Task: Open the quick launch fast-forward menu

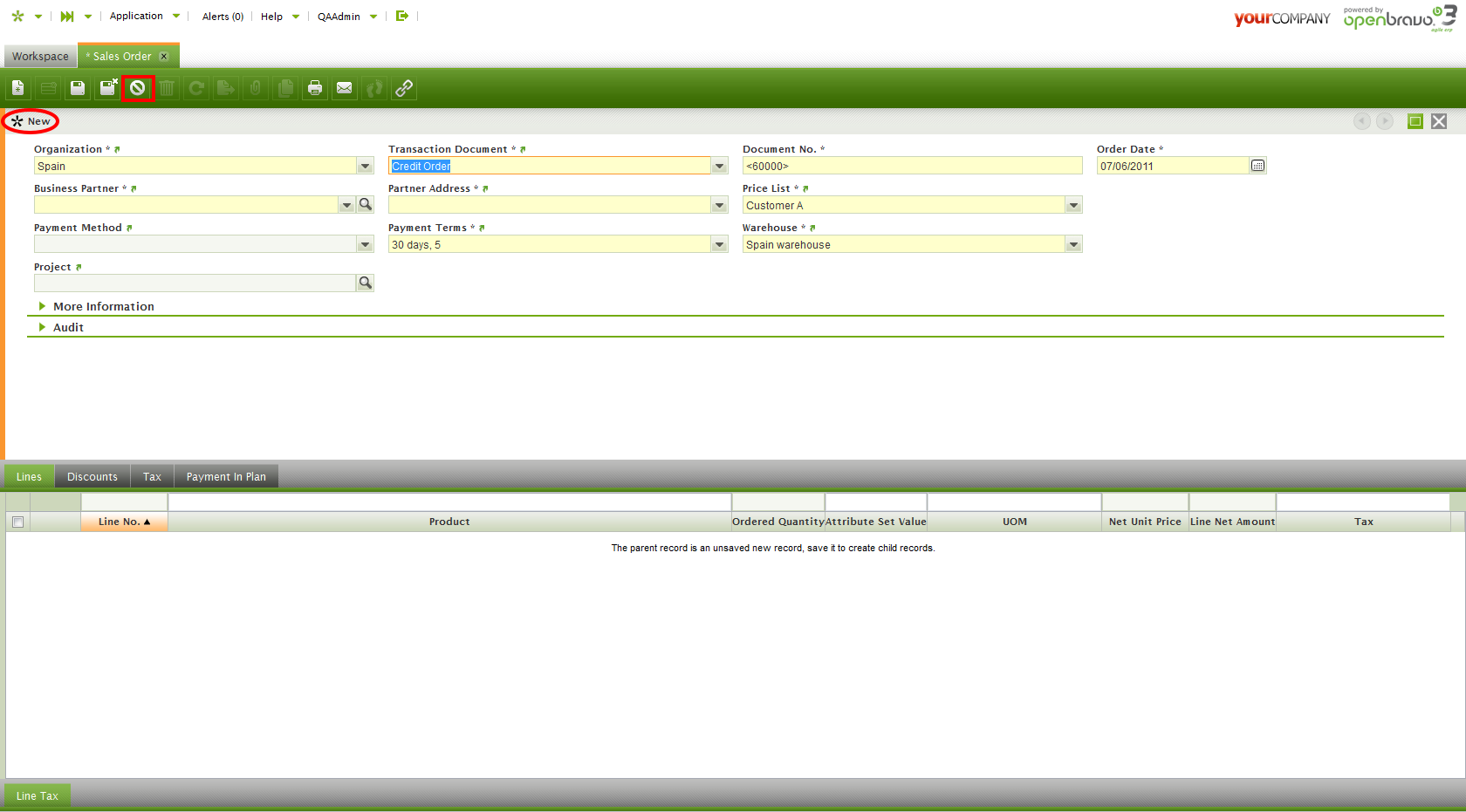Action: pos(75,16)
